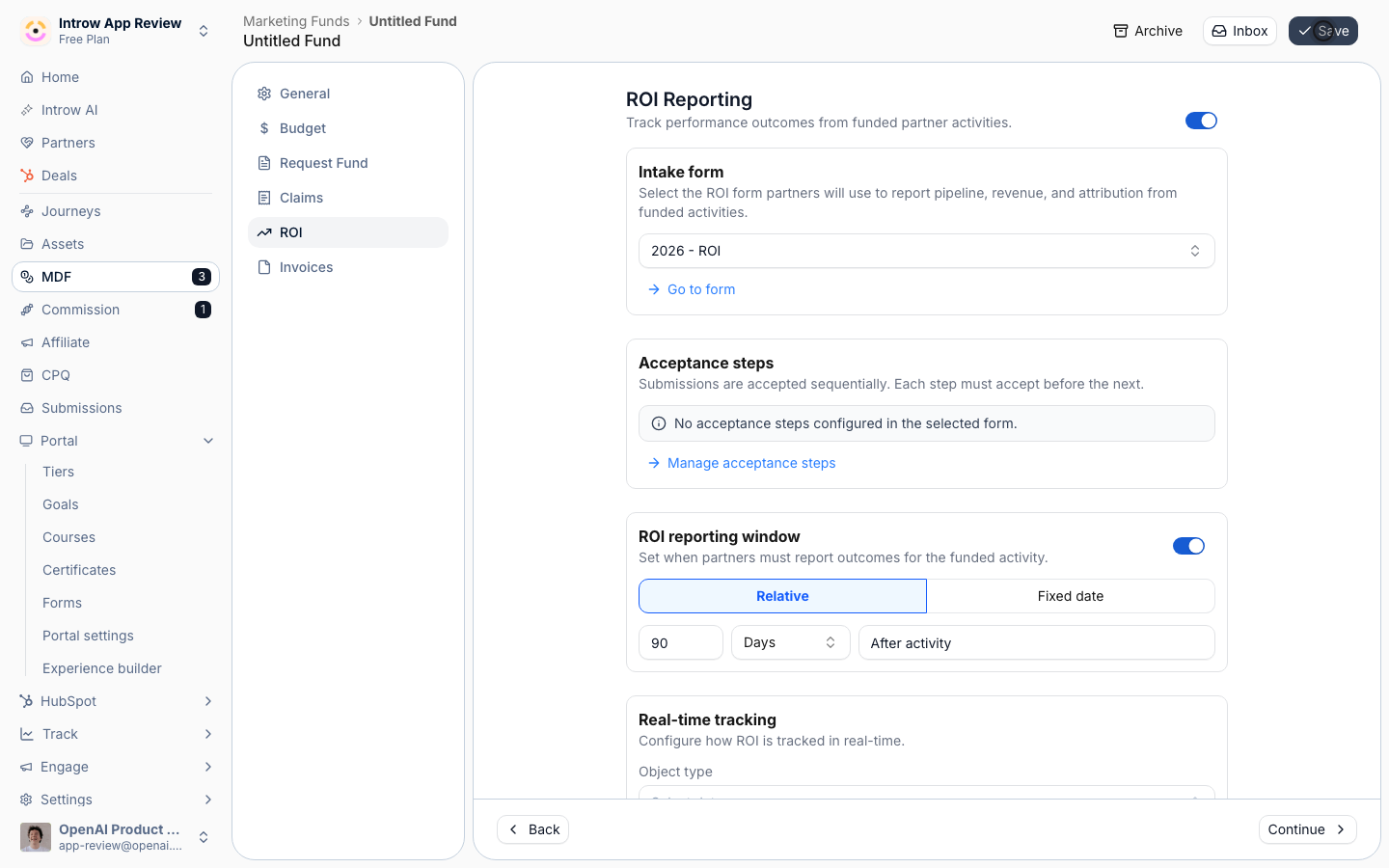Open the Manage acceptance steps link
The image size is (1389, 868).
coord(742,463)
